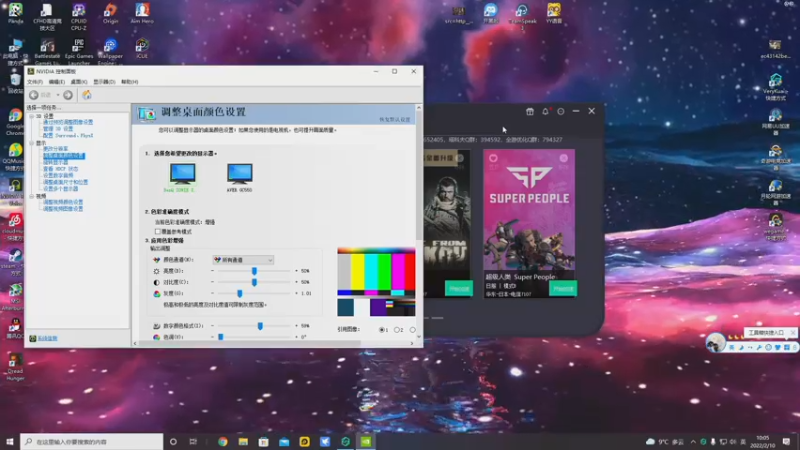This screenshot has width=800, height=450.
Task: Click the heart icon on Super People card
Action: pyautogui.click(x=493, y=158)
